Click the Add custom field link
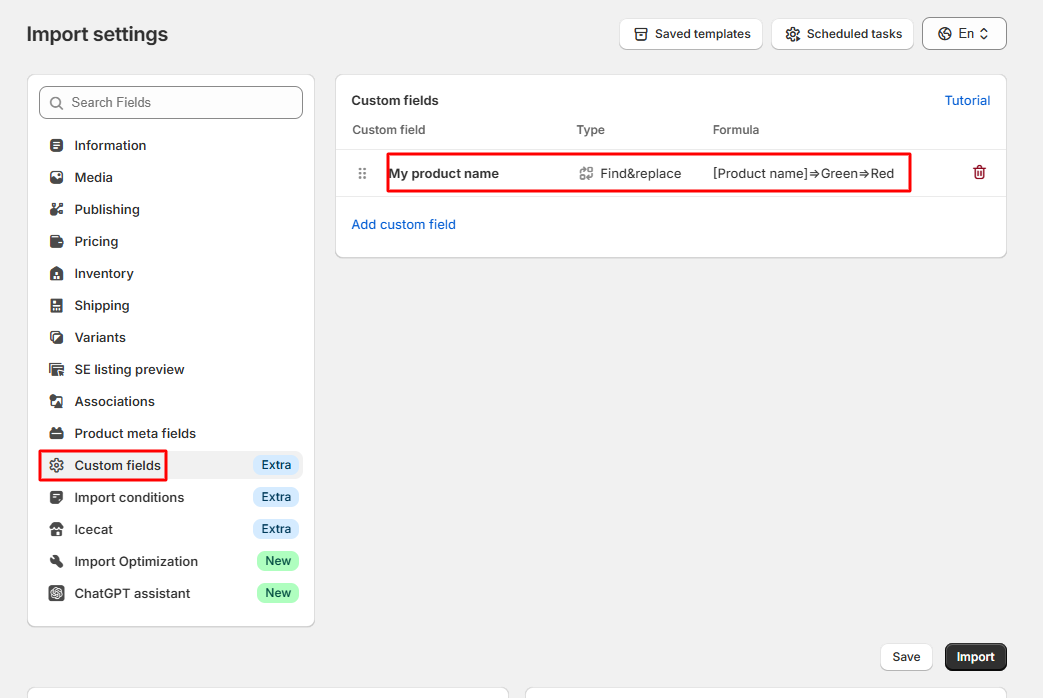This screenshot has width=1043, height=698. tap(403, 224)
